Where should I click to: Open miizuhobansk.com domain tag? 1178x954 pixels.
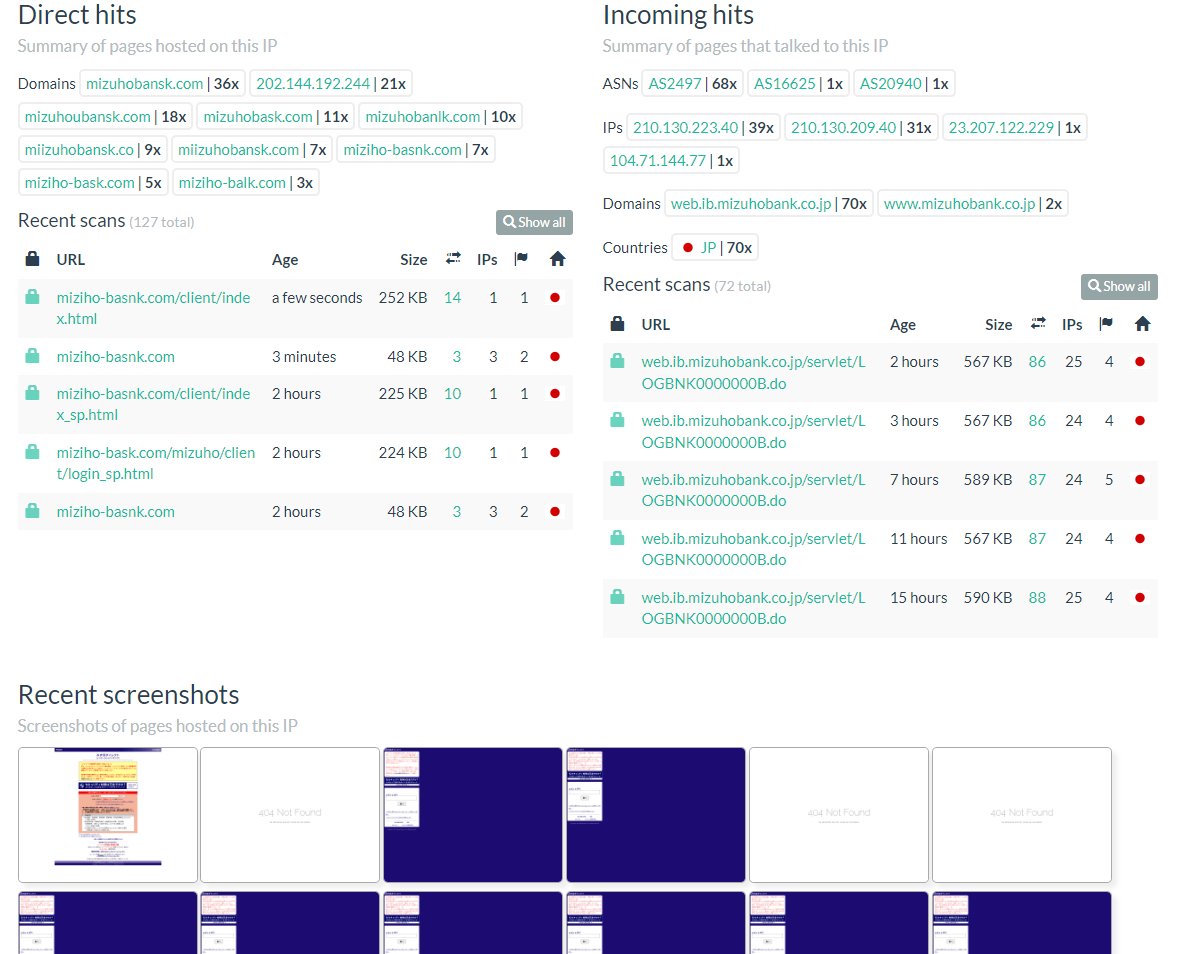tap(239, 149)
